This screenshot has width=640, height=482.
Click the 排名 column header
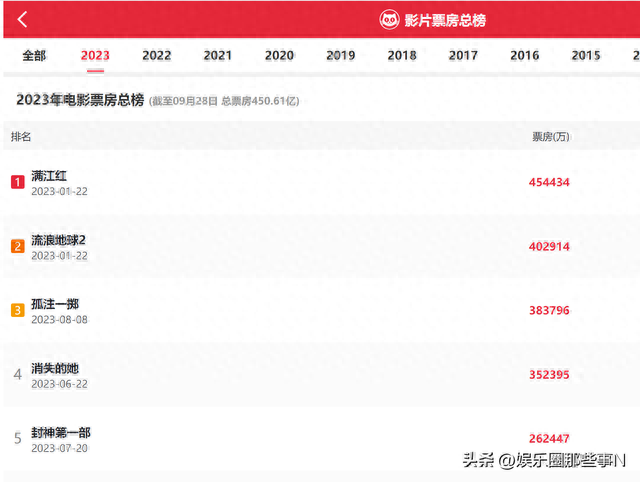tap(21, 137)
